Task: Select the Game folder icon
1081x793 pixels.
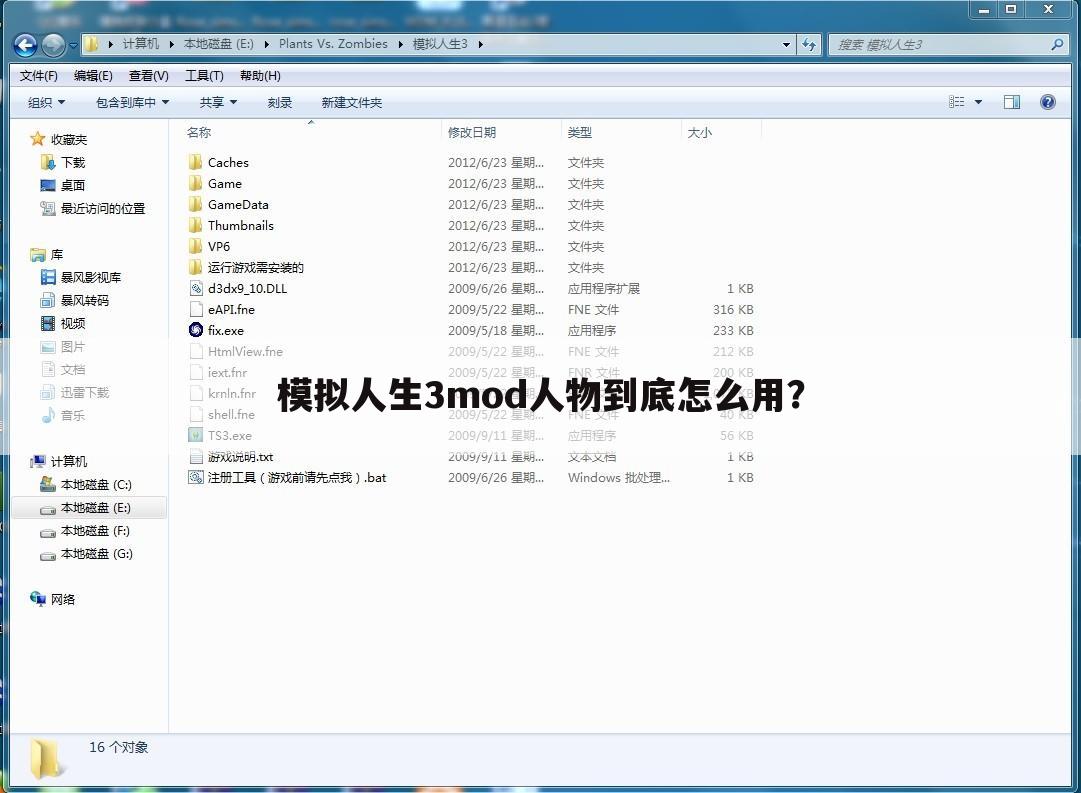Action: click(x=196, y=183)
